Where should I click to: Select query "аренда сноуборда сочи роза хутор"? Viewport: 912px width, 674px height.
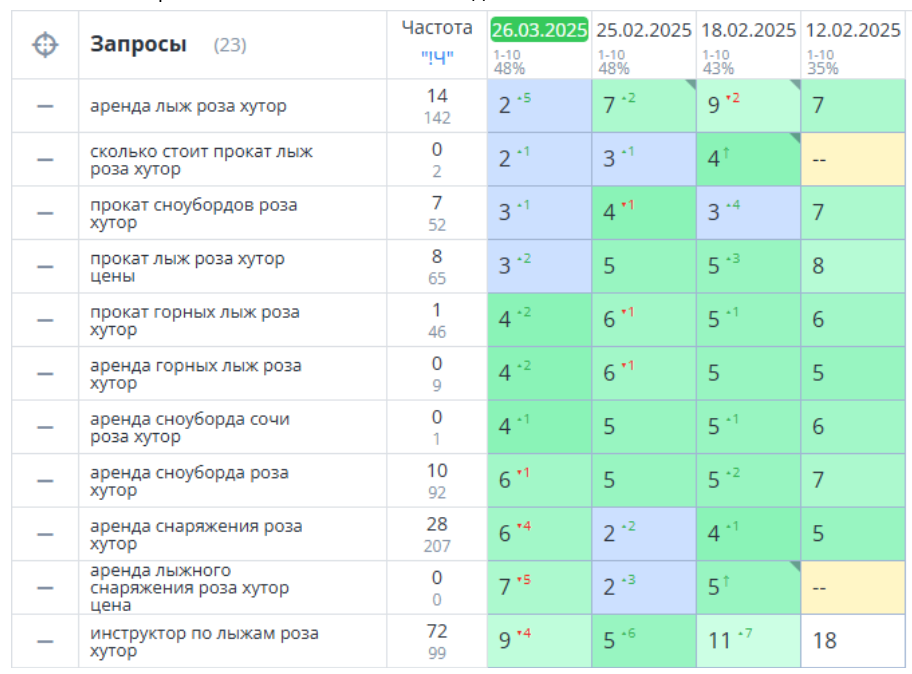190,427
